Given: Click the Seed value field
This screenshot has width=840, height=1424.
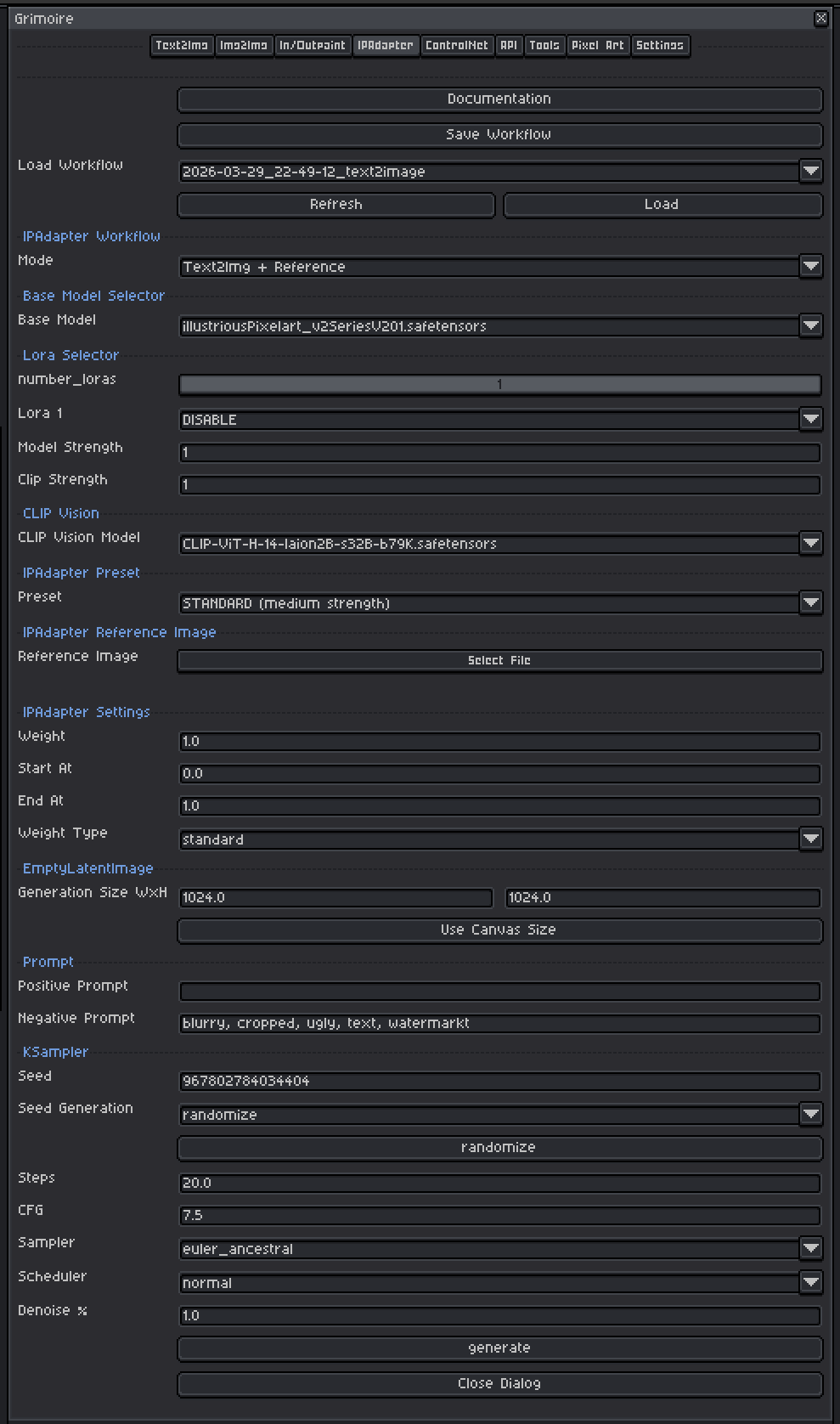Looking at the screenshot, I should (x=499, y=1082).
